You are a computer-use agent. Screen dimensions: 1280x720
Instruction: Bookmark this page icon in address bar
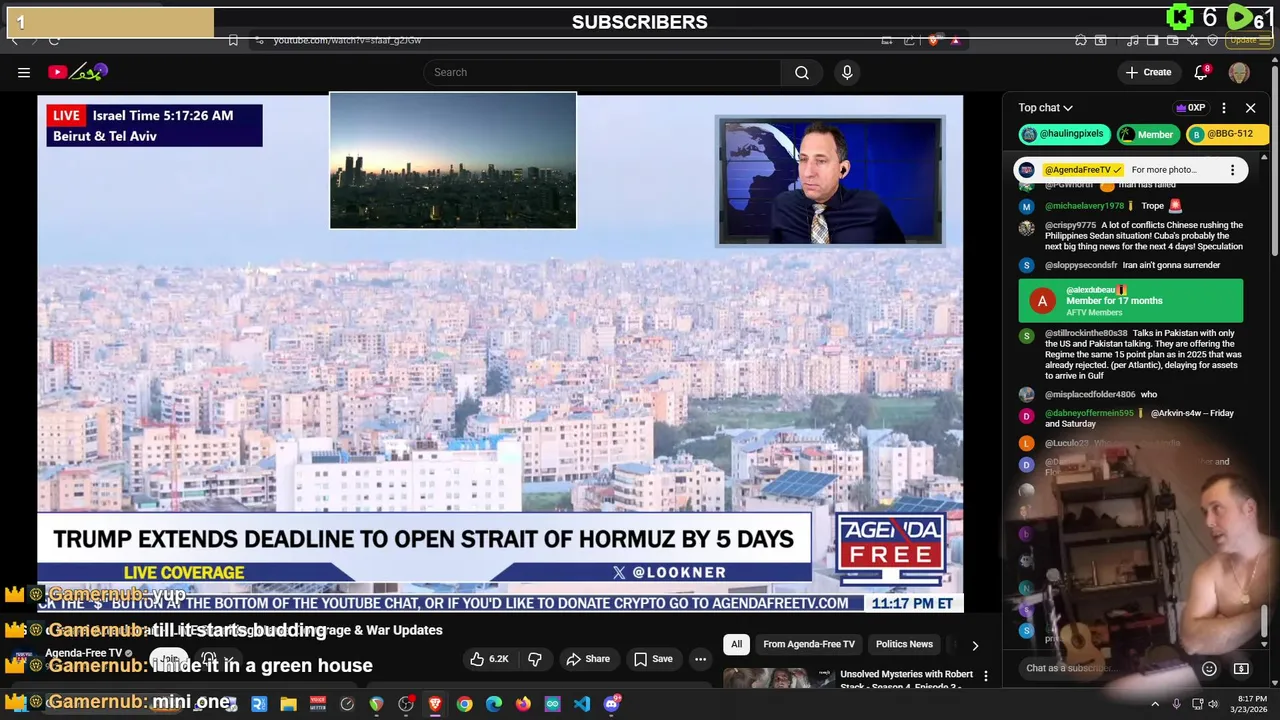point(233,40)
